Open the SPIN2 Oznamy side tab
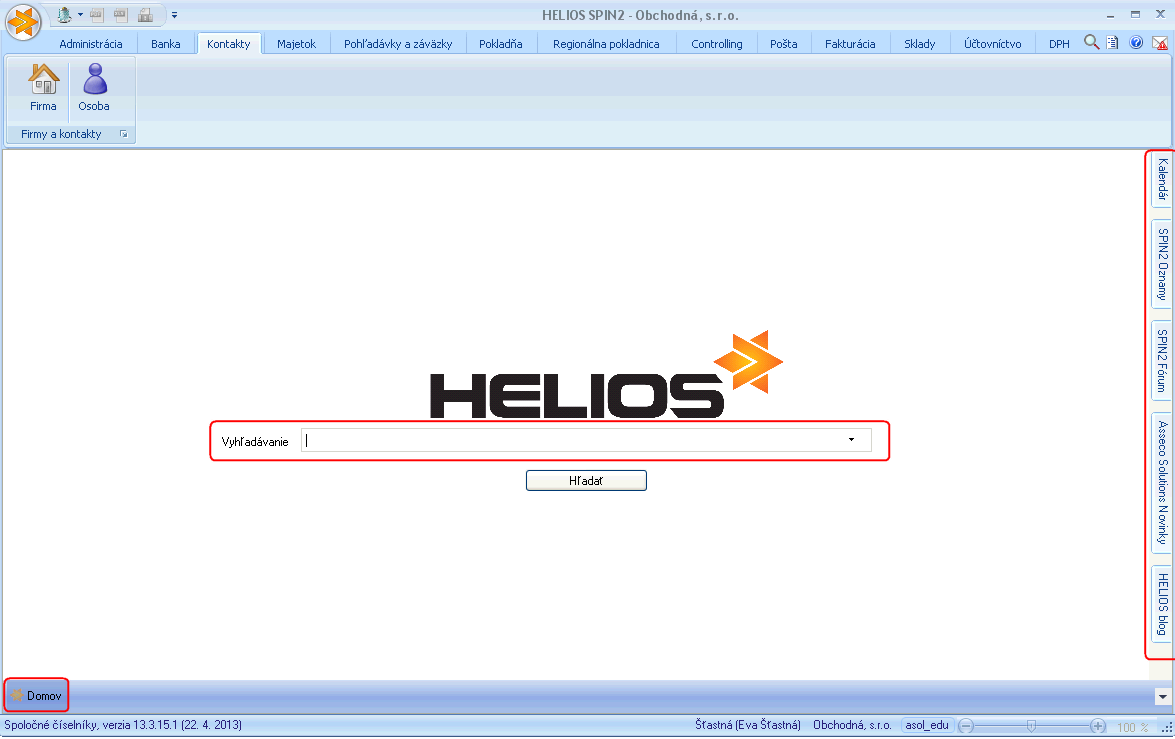 1162,264
